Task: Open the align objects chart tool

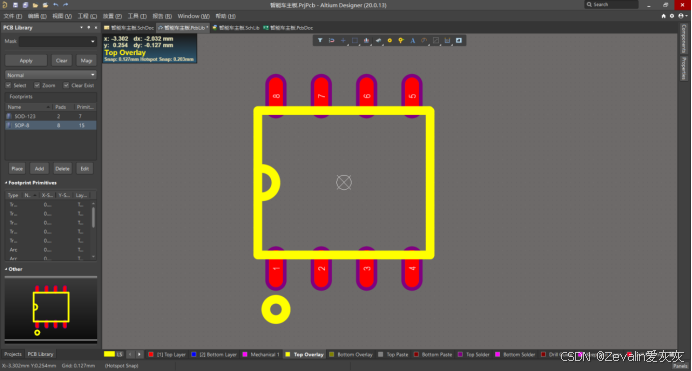Action: (366, 40)
